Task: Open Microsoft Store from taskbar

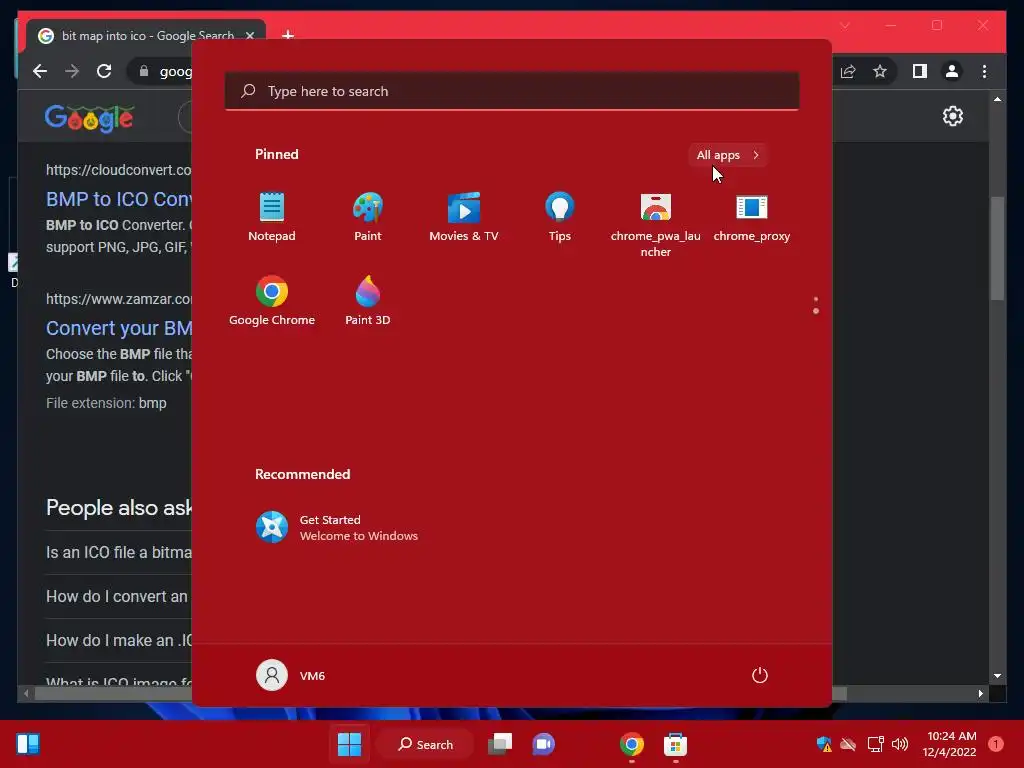Action: (x=675, y=744)
